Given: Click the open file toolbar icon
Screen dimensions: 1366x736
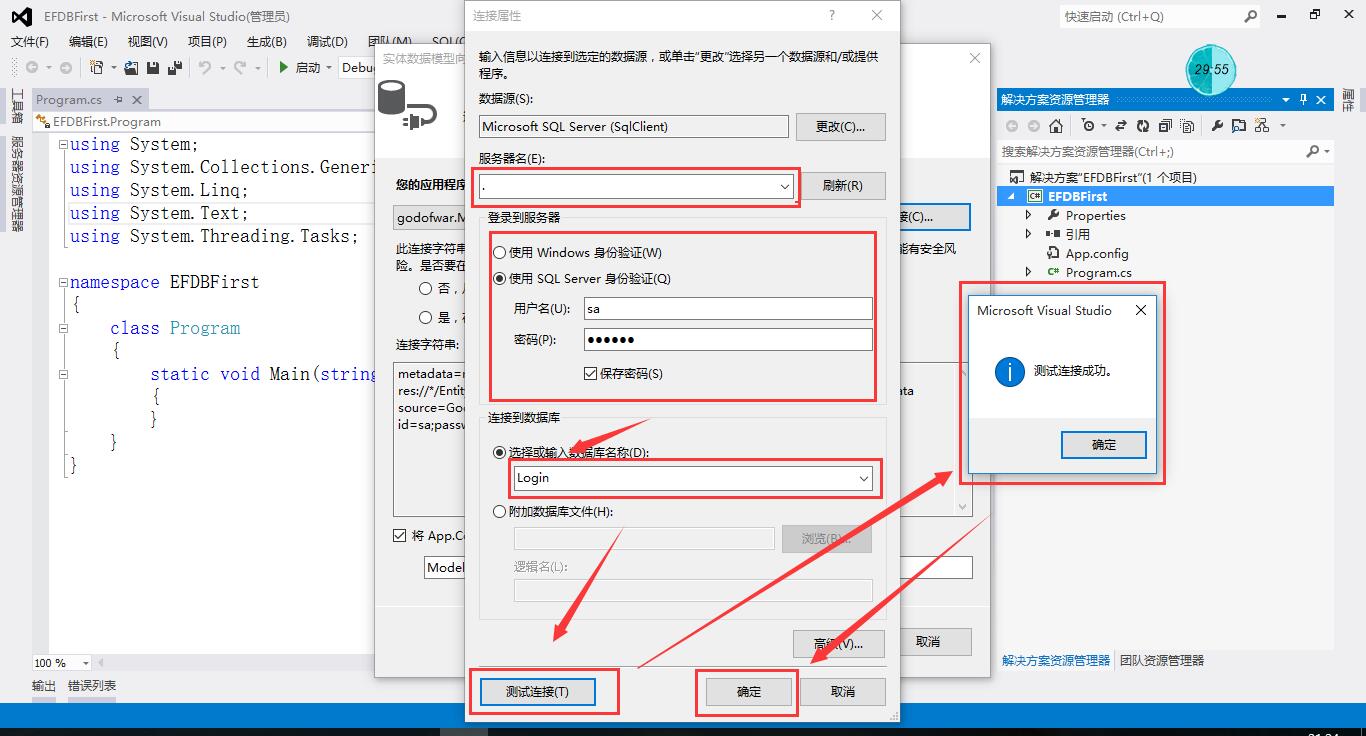Looking at the screenshot, I should click(x=131, y=67).
